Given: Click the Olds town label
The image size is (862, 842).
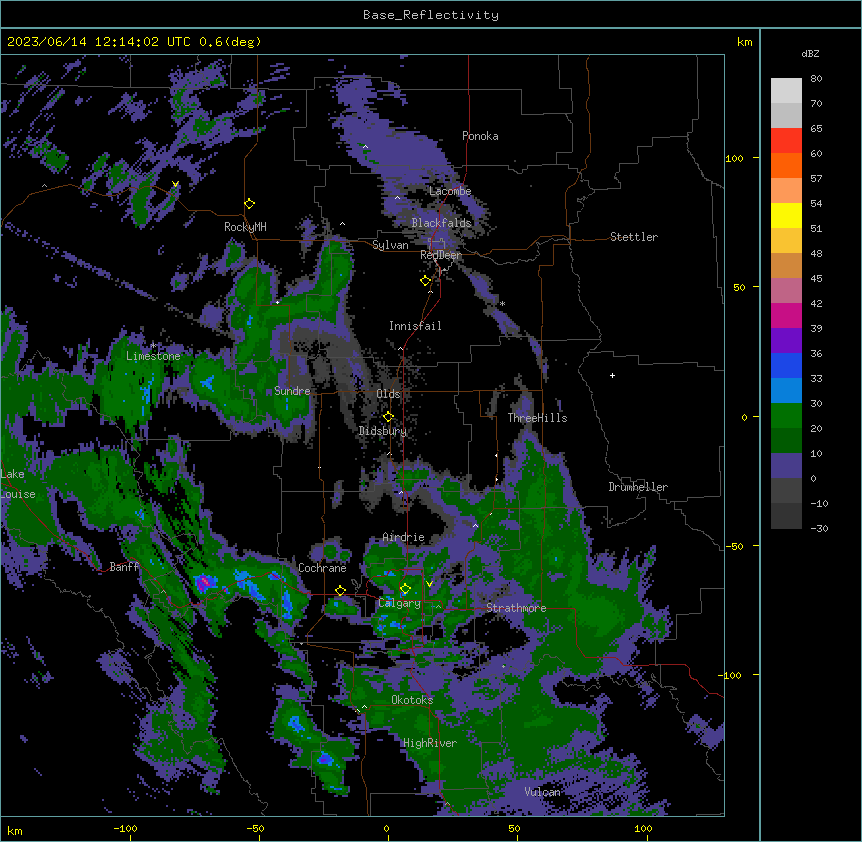Looking at the screenshot, I should click(x=388, y=394).
